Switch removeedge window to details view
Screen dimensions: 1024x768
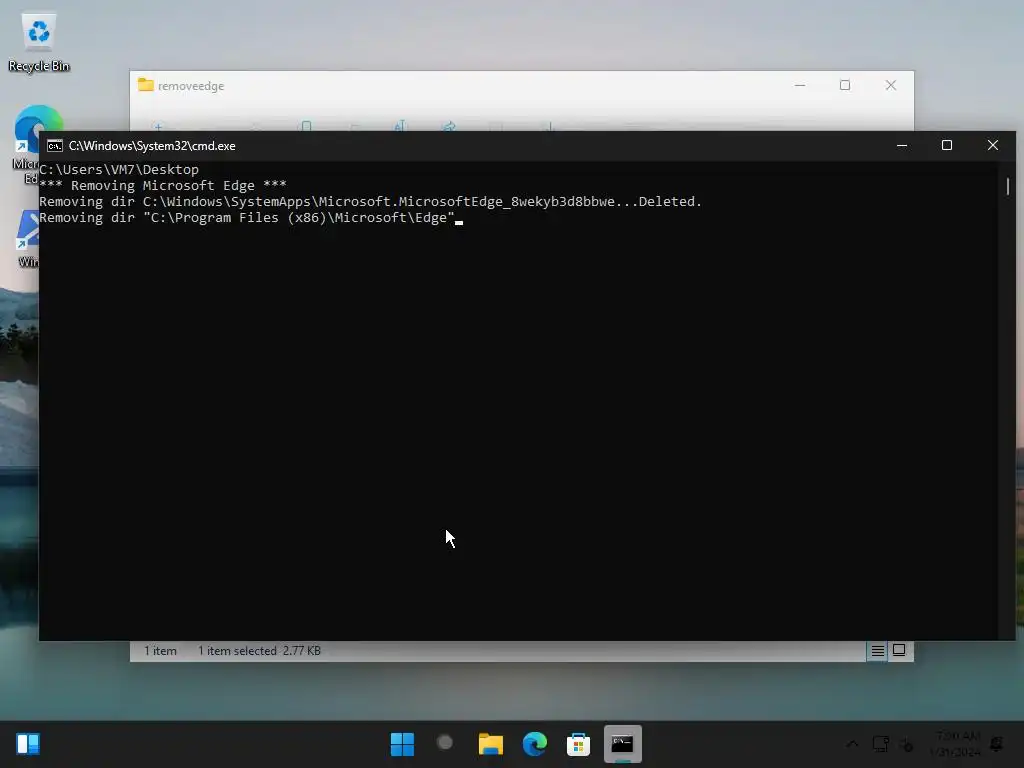coord(878,650)
